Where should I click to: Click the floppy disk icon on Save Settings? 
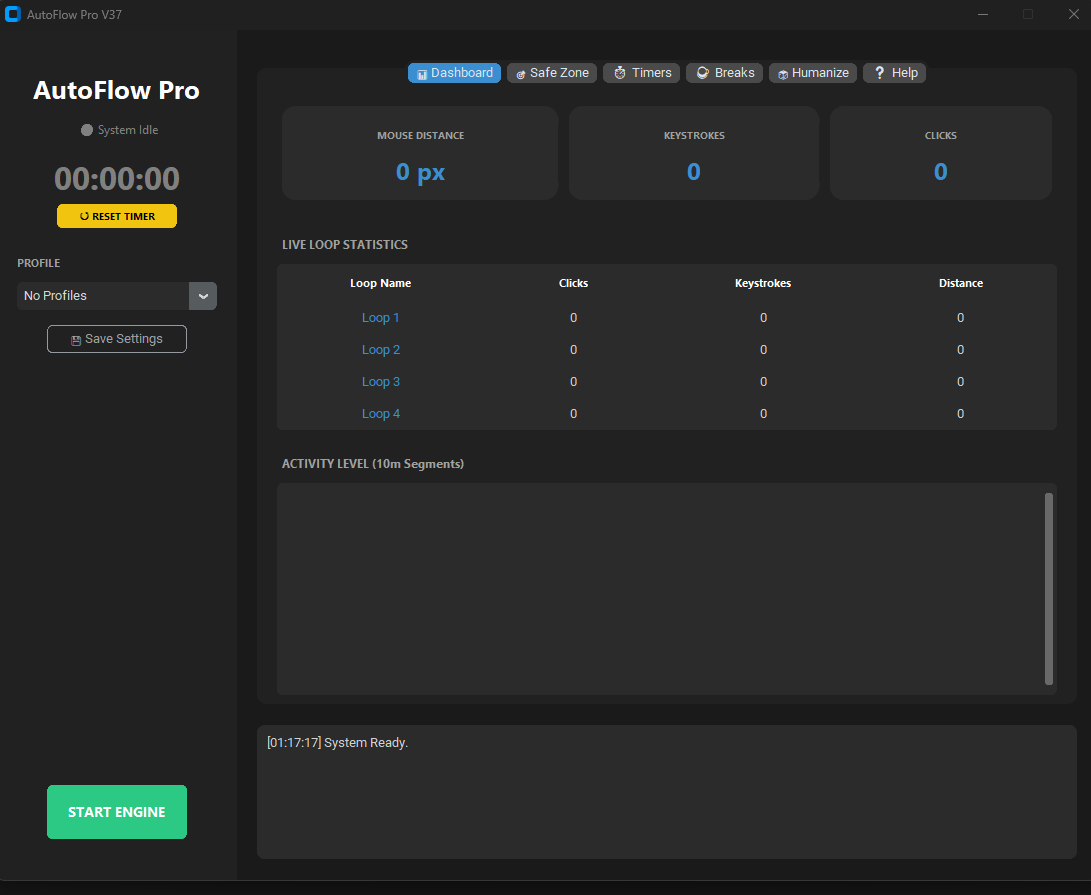point(75,339)
